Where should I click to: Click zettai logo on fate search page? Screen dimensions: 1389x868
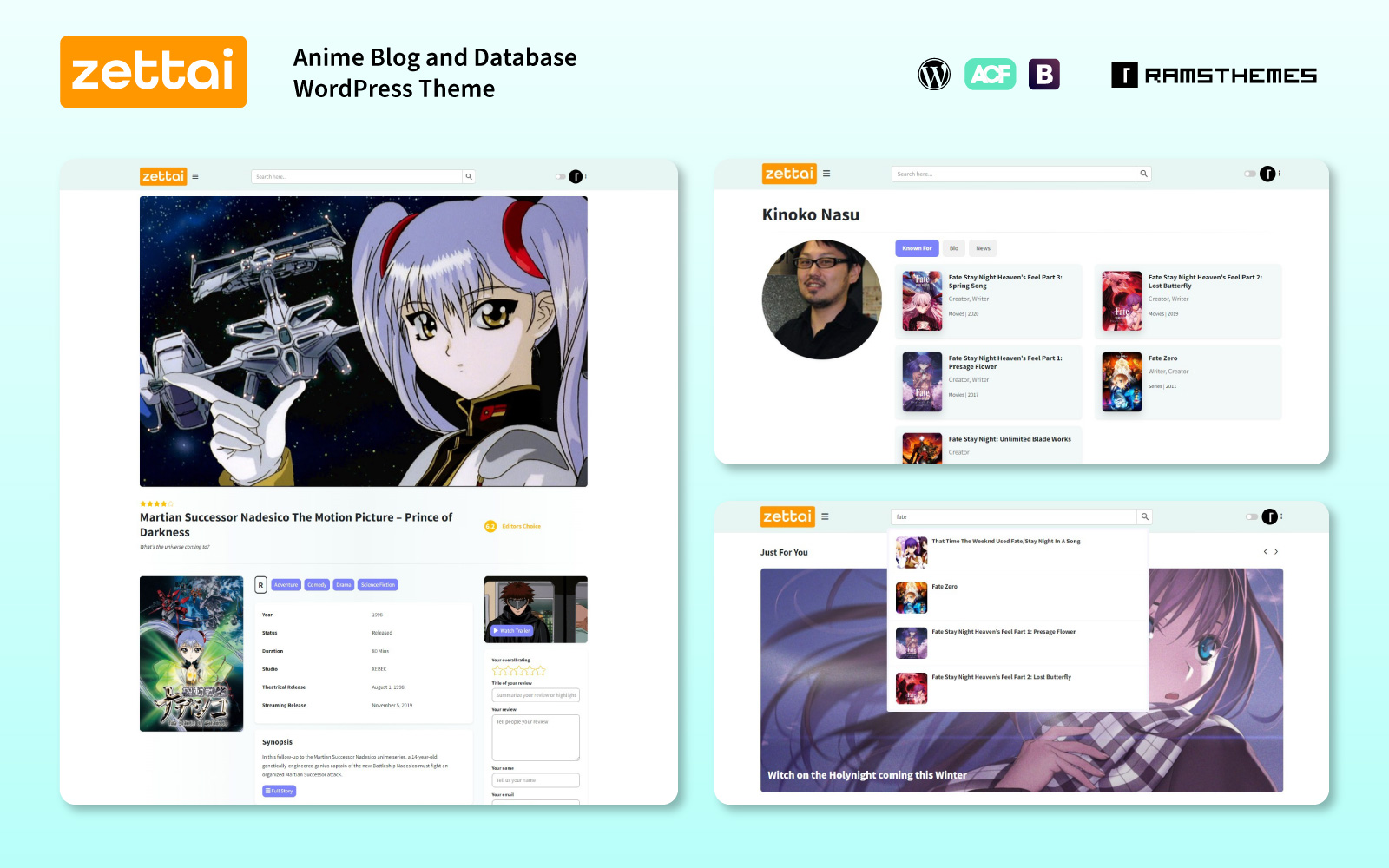787,516
